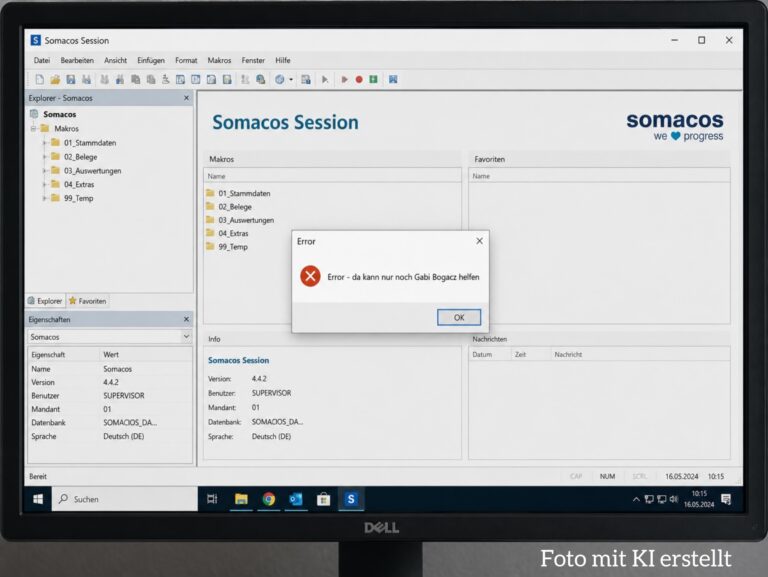The height and width of the screenshot is (577, 768).
Task: Open the notification center icon
Action: (726, 499)
